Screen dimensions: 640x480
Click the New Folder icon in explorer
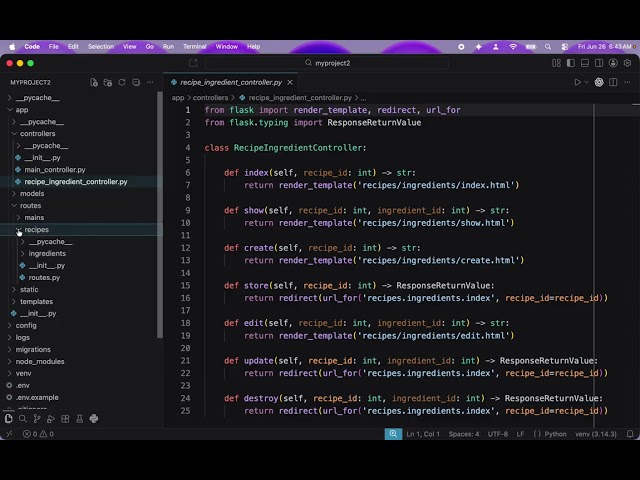[x=108, y=82]
